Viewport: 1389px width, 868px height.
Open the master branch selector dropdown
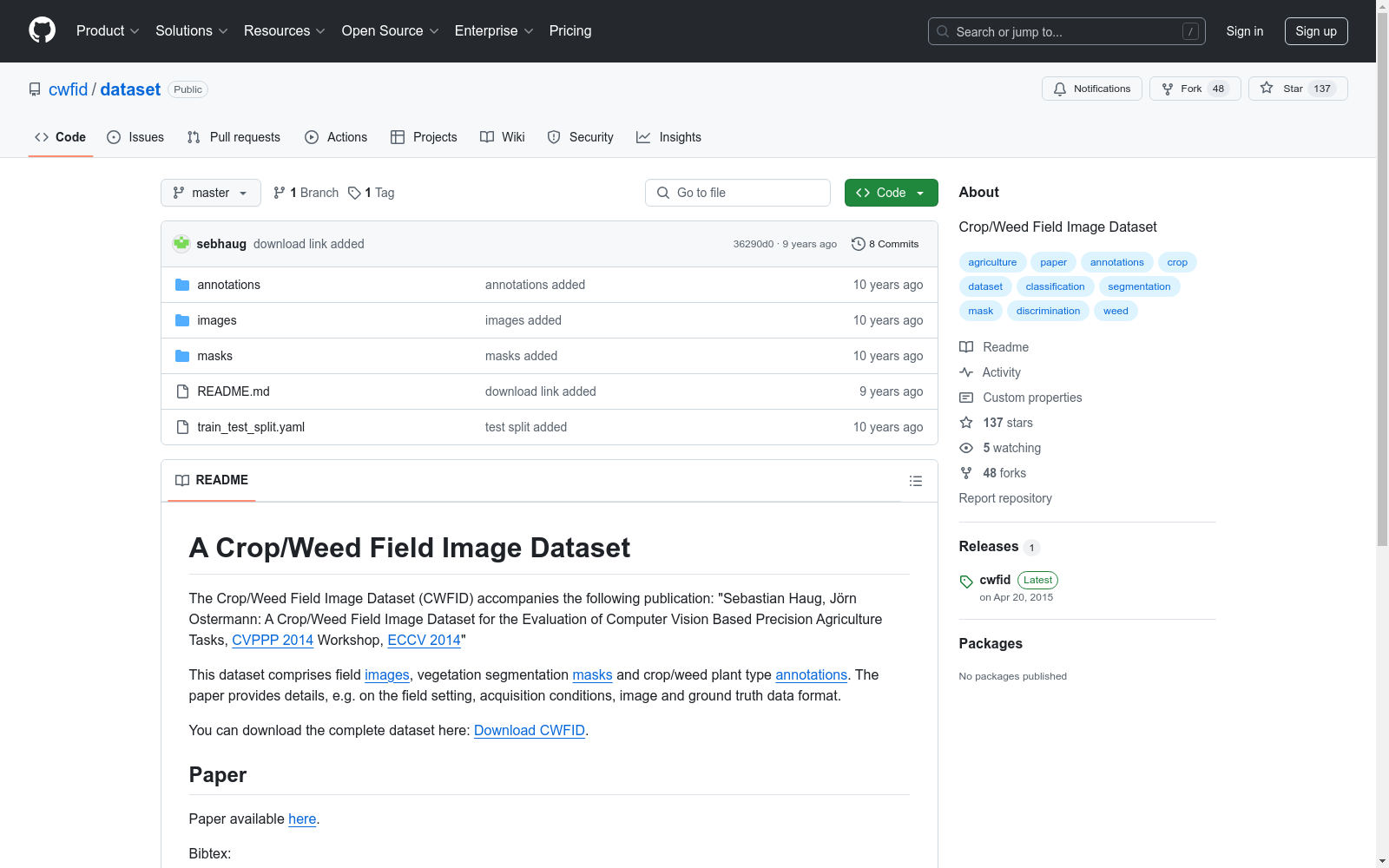coord(211,193)
